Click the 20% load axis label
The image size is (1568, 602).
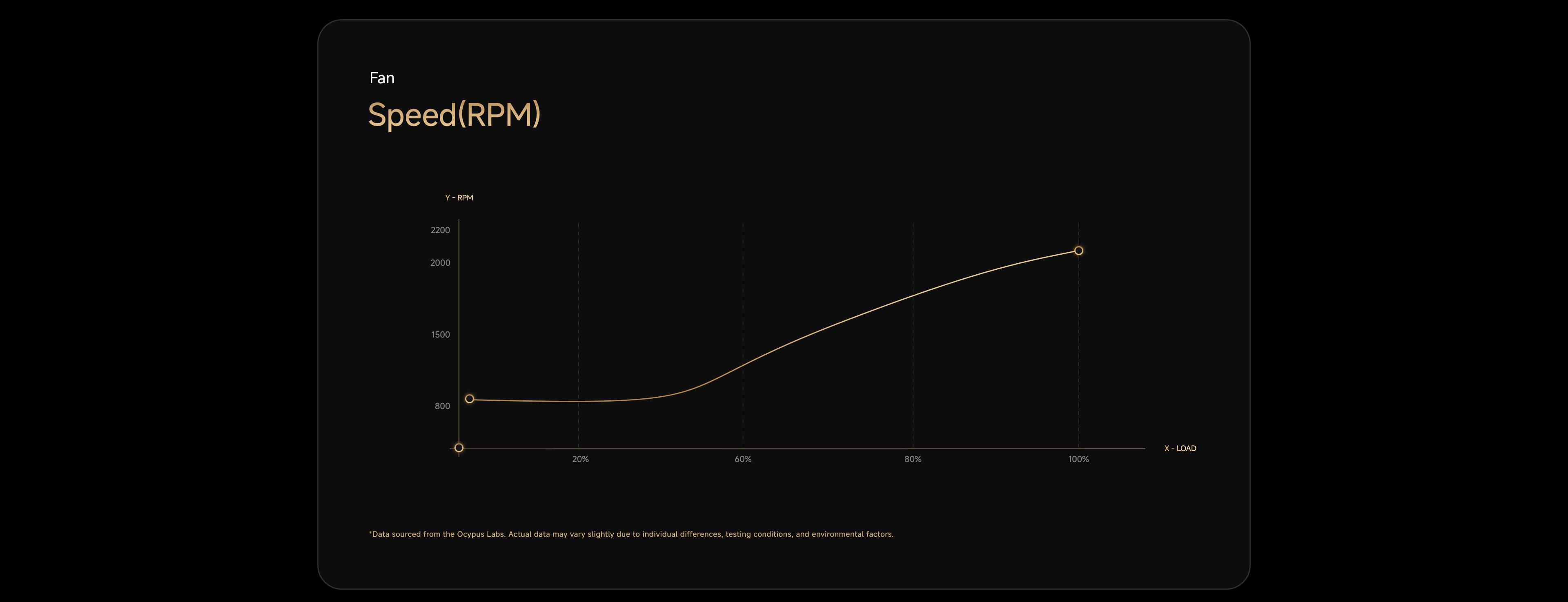coord(580,459)
